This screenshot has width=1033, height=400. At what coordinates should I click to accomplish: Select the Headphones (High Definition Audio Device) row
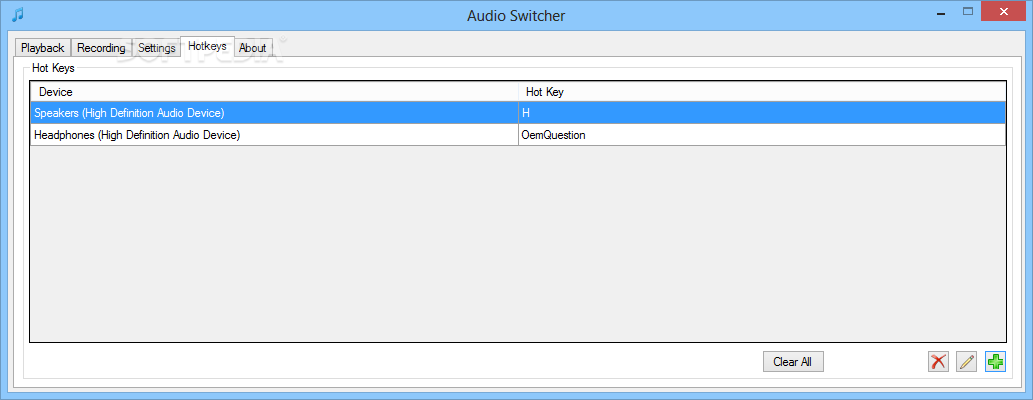(518, 135)
